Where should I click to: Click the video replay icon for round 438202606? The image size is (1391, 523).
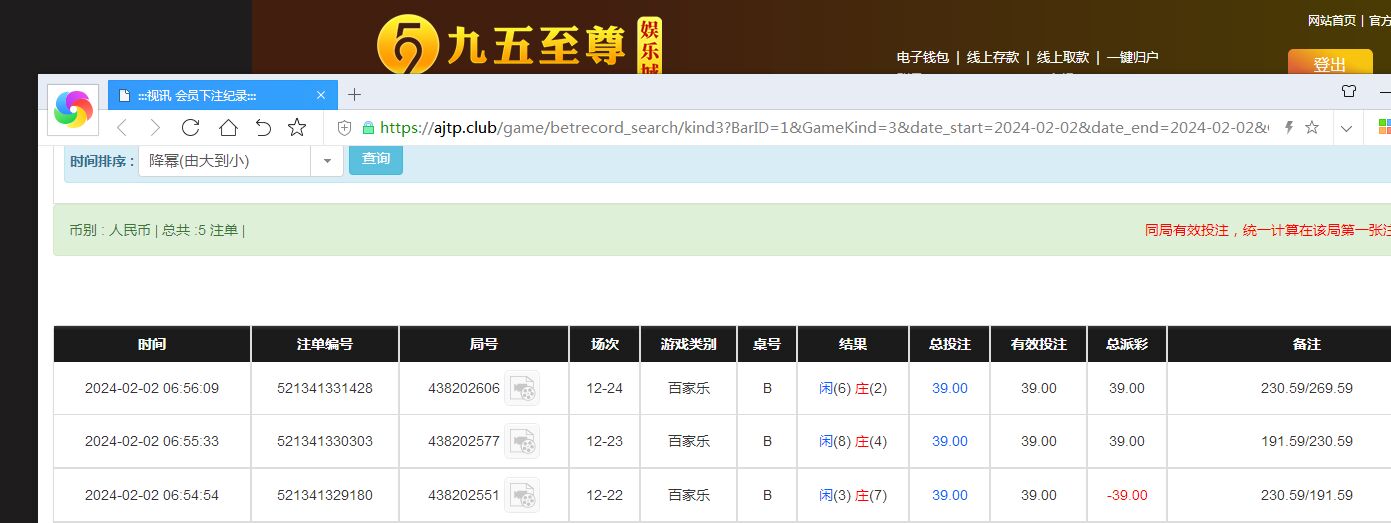521,388
